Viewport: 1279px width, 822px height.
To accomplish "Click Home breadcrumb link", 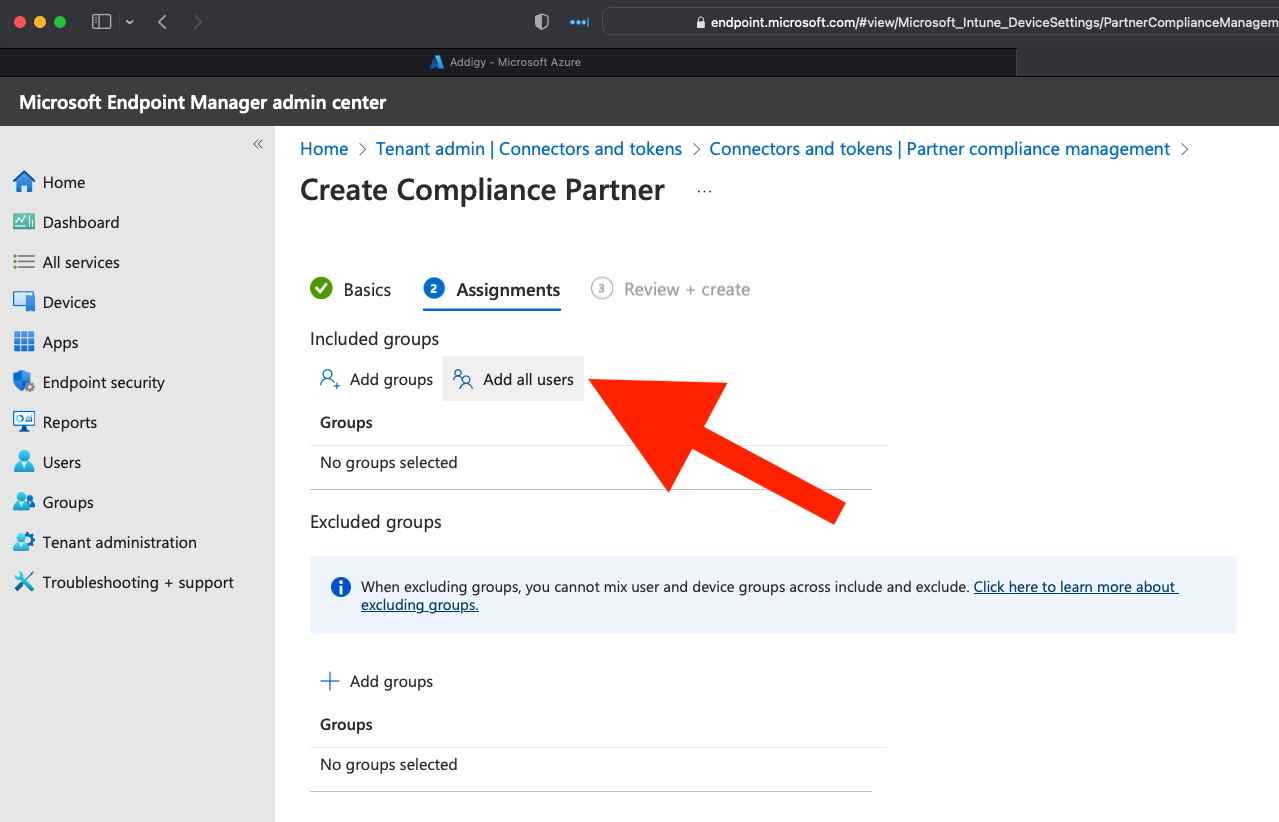I will click(x=324, y=149).
